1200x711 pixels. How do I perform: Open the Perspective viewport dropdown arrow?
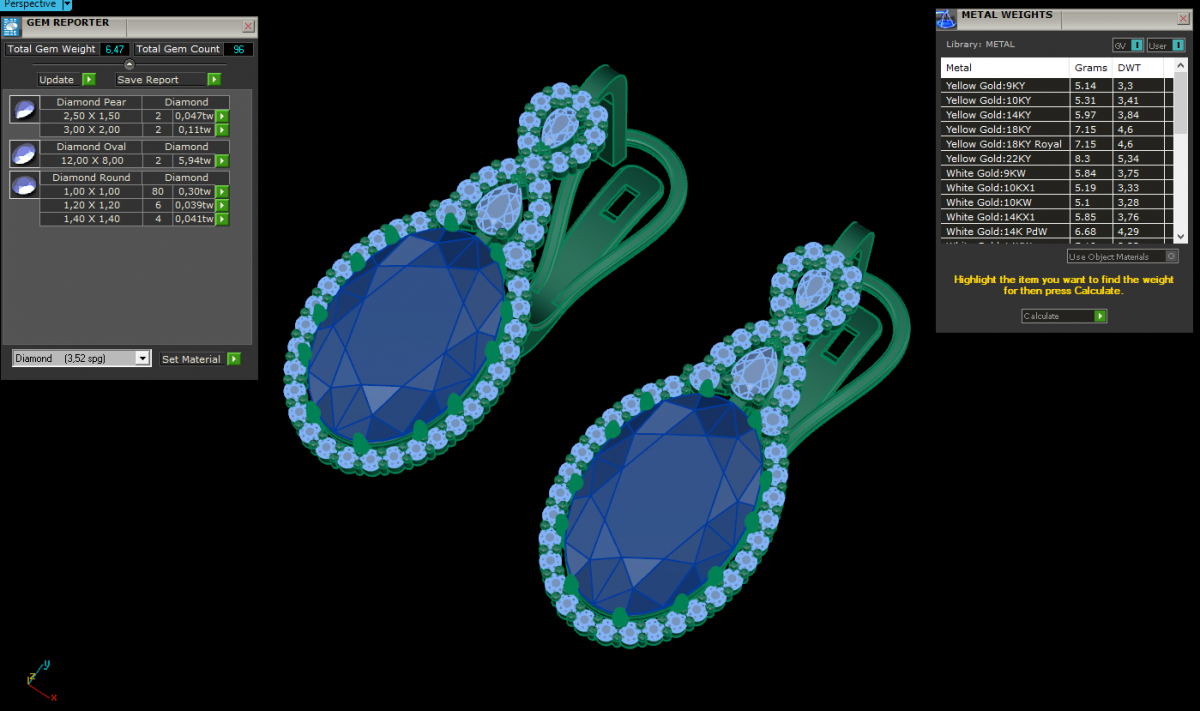(x=67, y=5)
